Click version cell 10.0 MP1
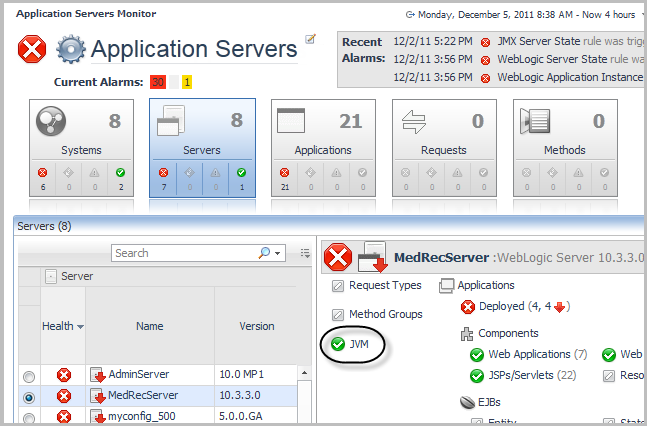647x426 pixels. click(x=241, y=374)
